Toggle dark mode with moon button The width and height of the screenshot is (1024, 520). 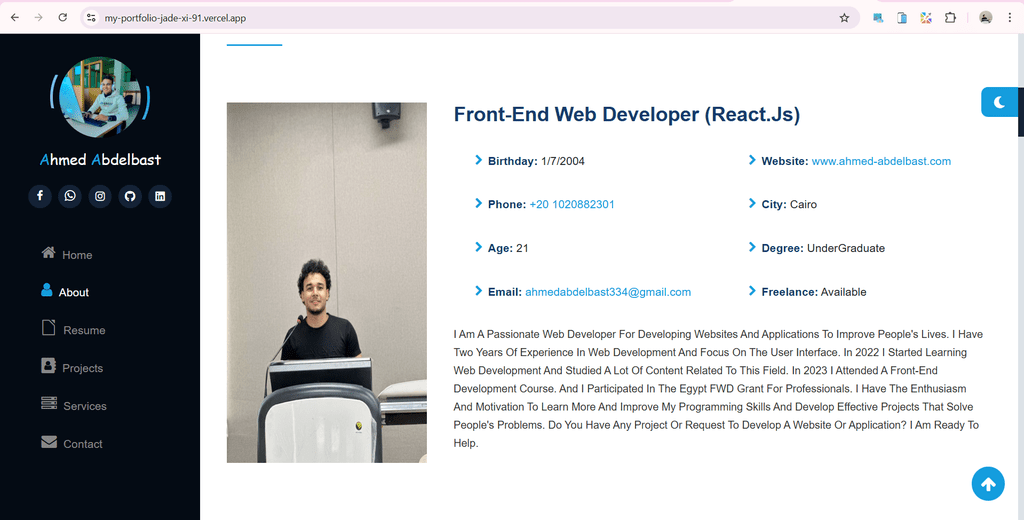pos(999,102)
